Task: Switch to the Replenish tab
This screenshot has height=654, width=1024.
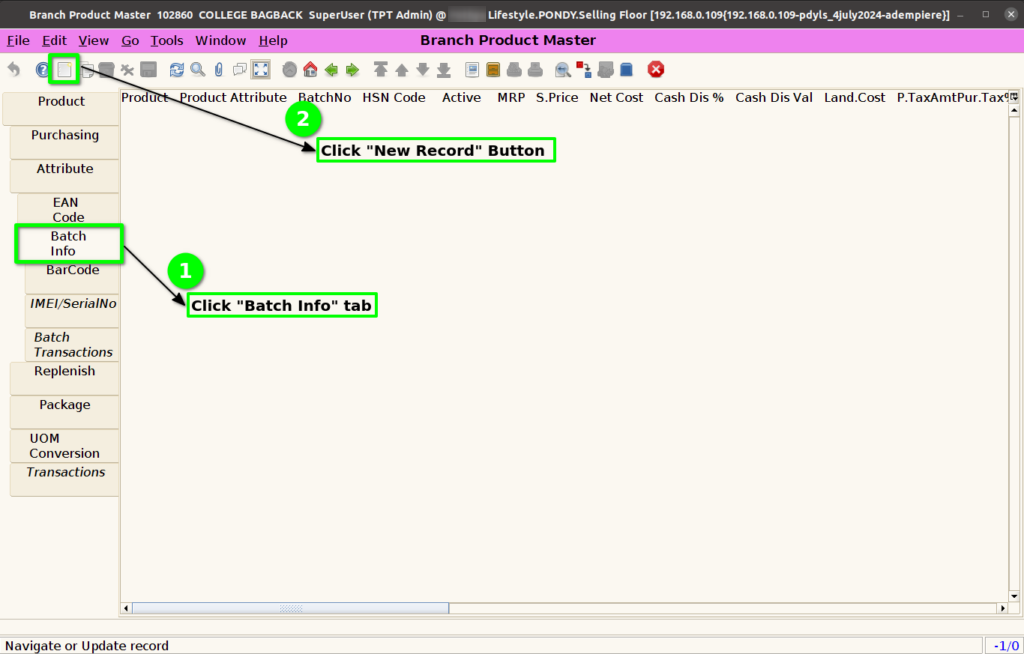Action: click(x=65, y=378)
